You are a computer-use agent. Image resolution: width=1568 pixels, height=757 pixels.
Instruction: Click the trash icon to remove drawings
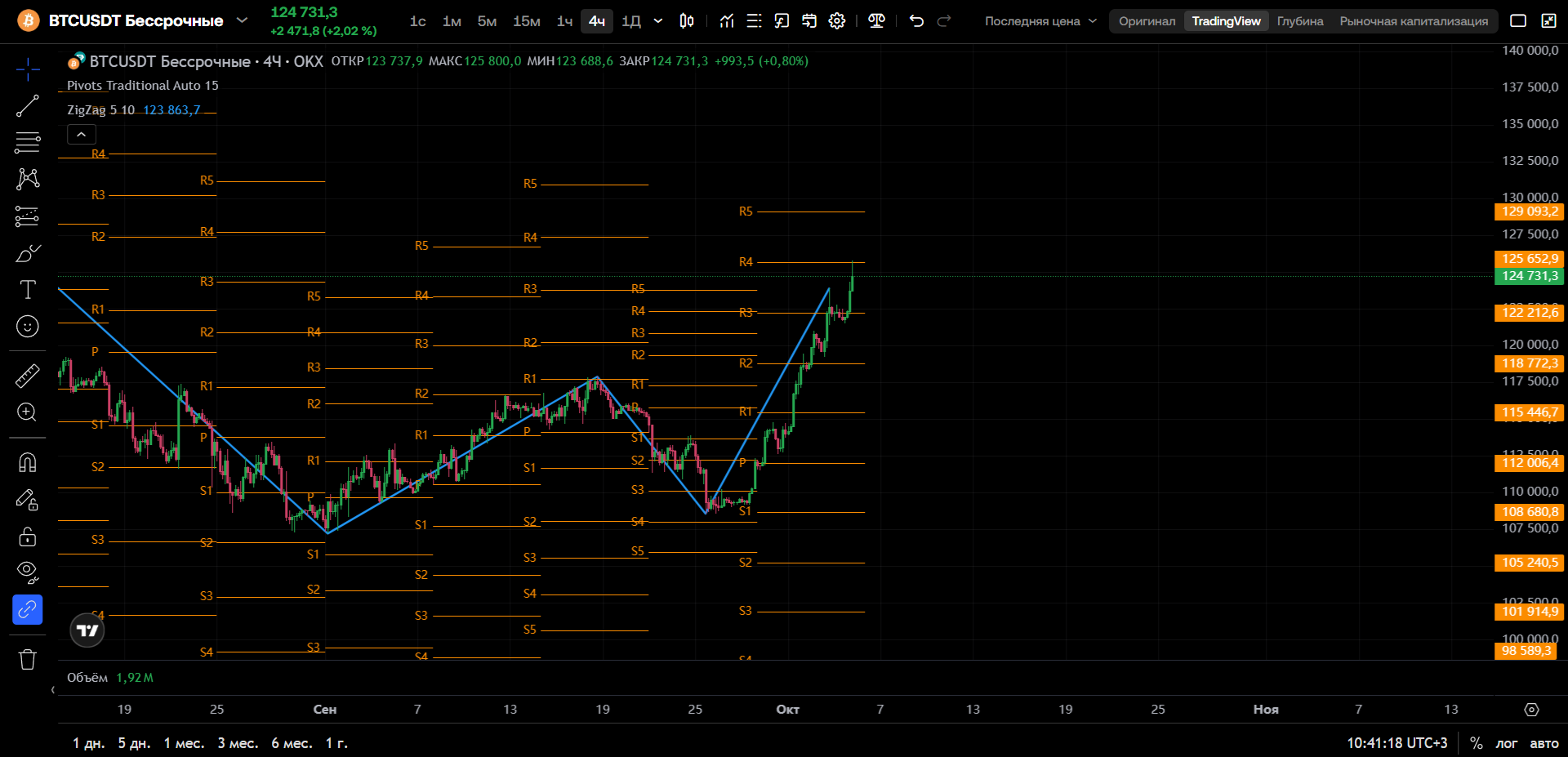[28, 659]
